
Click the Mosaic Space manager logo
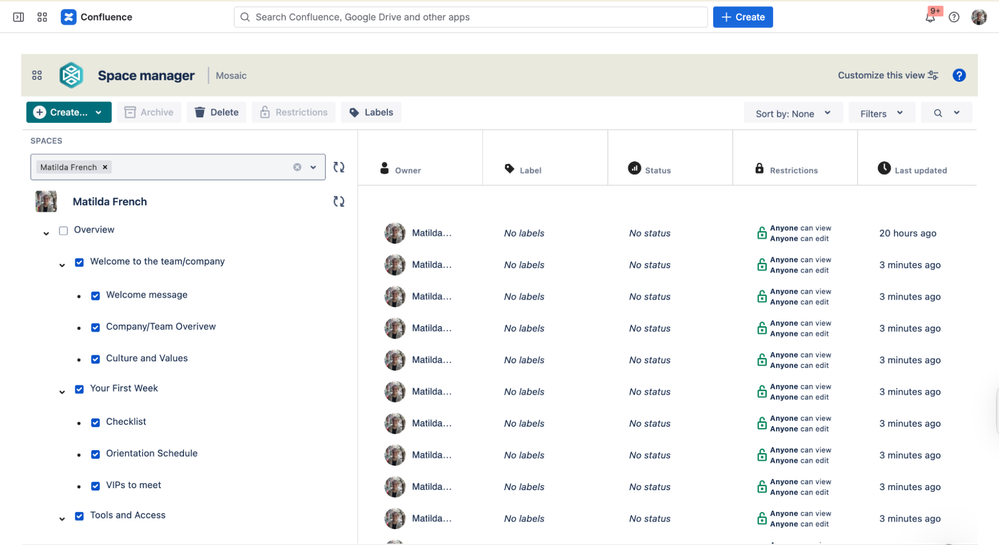pyautogui.click(x=71, y=75)
